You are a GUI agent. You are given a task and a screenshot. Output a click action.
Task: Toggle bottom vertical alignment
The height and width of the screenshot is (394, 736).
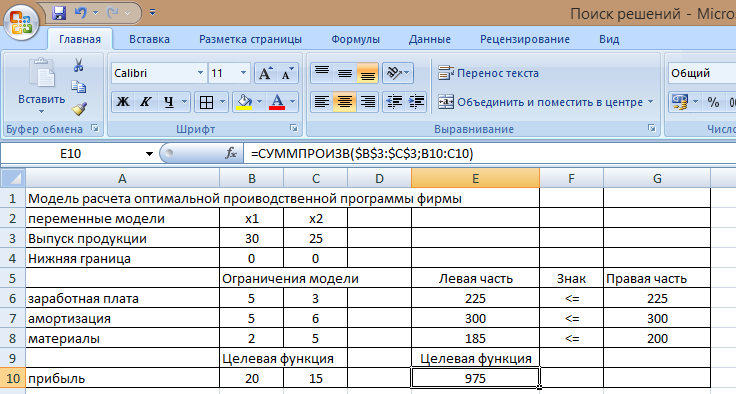point(368,73)
